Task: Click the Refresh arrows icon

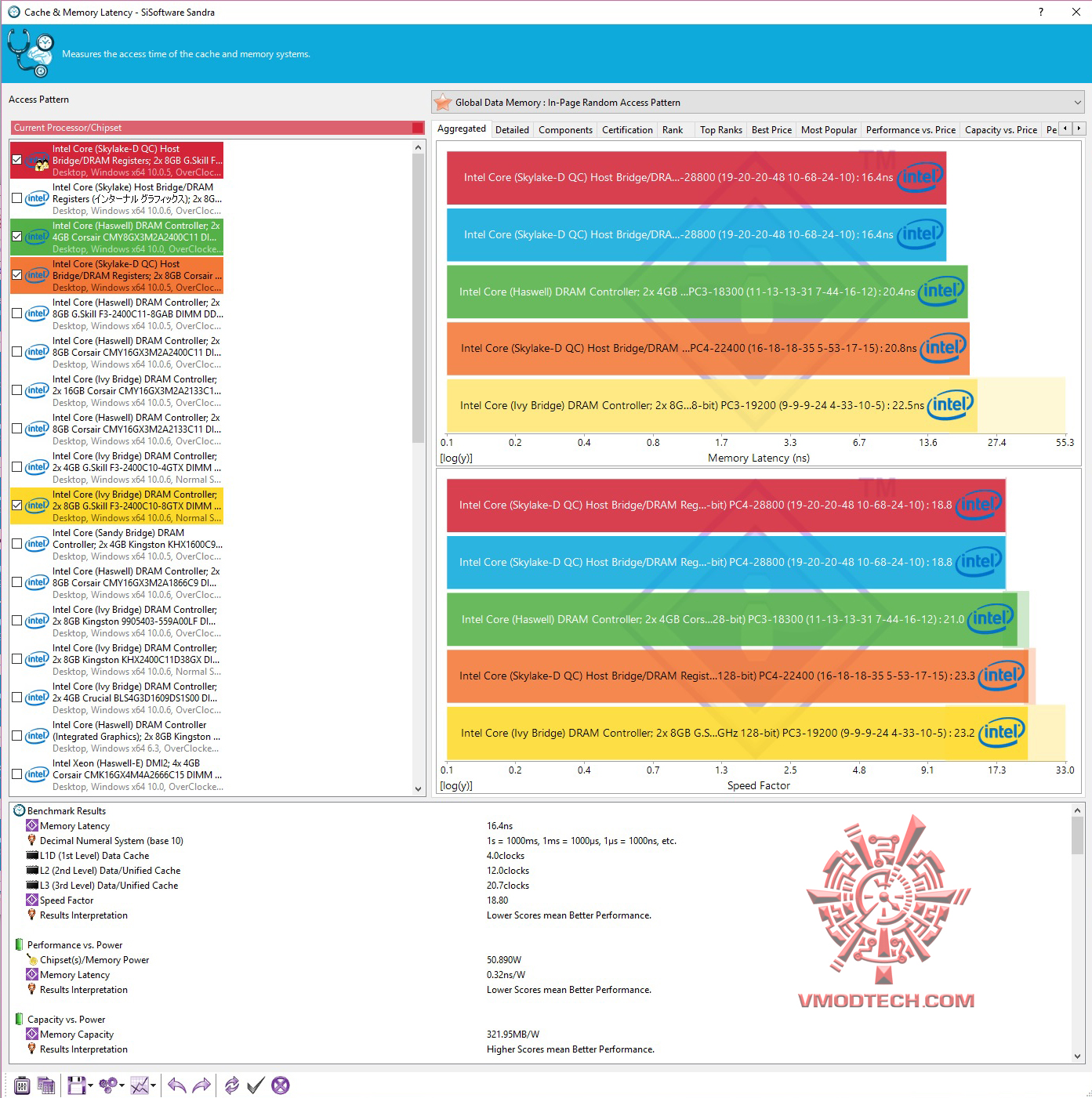Action: pos(231,1085)
